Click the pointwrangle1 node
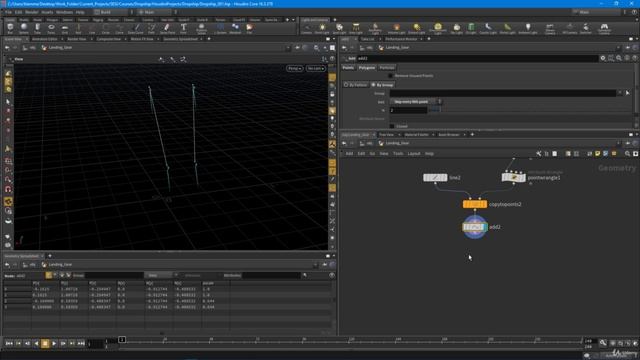Viewport: 640px width, 360px height. (x=513, y=177)
